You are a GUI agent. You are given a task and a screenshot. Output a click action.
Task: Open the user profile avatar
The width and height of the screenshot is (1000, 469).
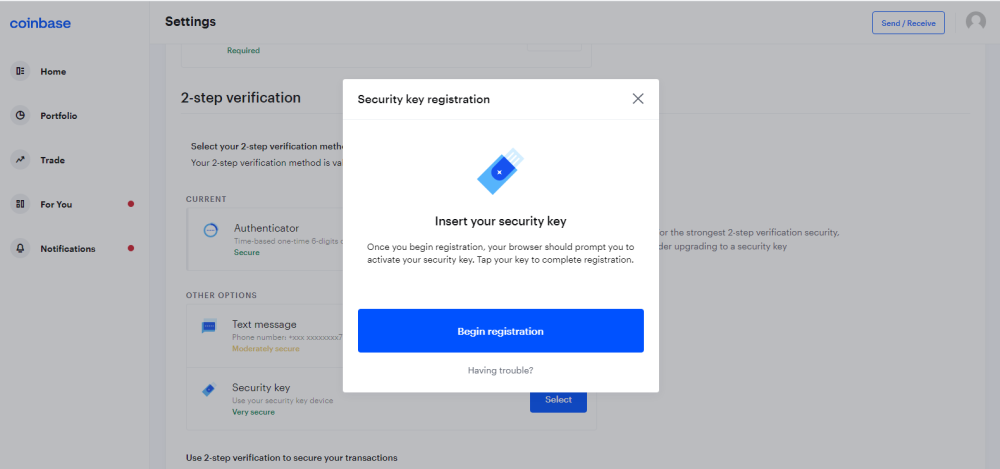(976, 22)
